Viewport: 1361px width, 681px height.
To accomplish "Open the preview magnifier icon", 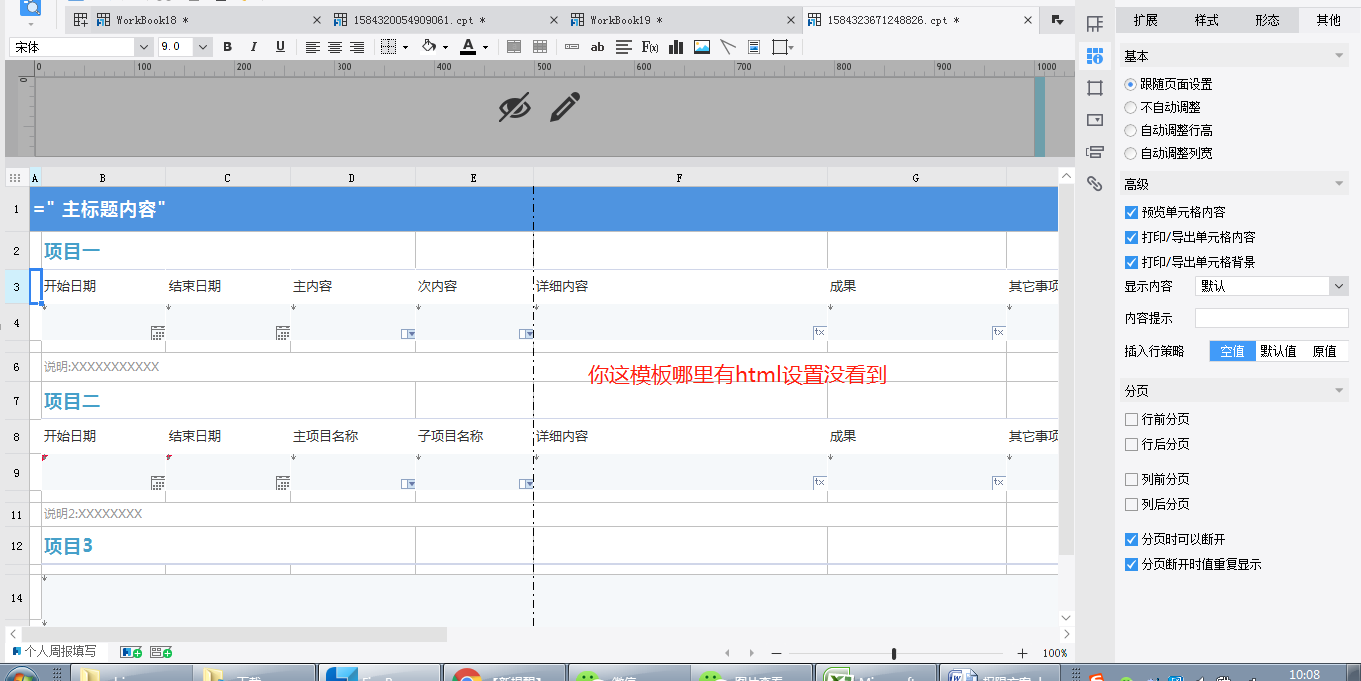I will coord(30,9).
